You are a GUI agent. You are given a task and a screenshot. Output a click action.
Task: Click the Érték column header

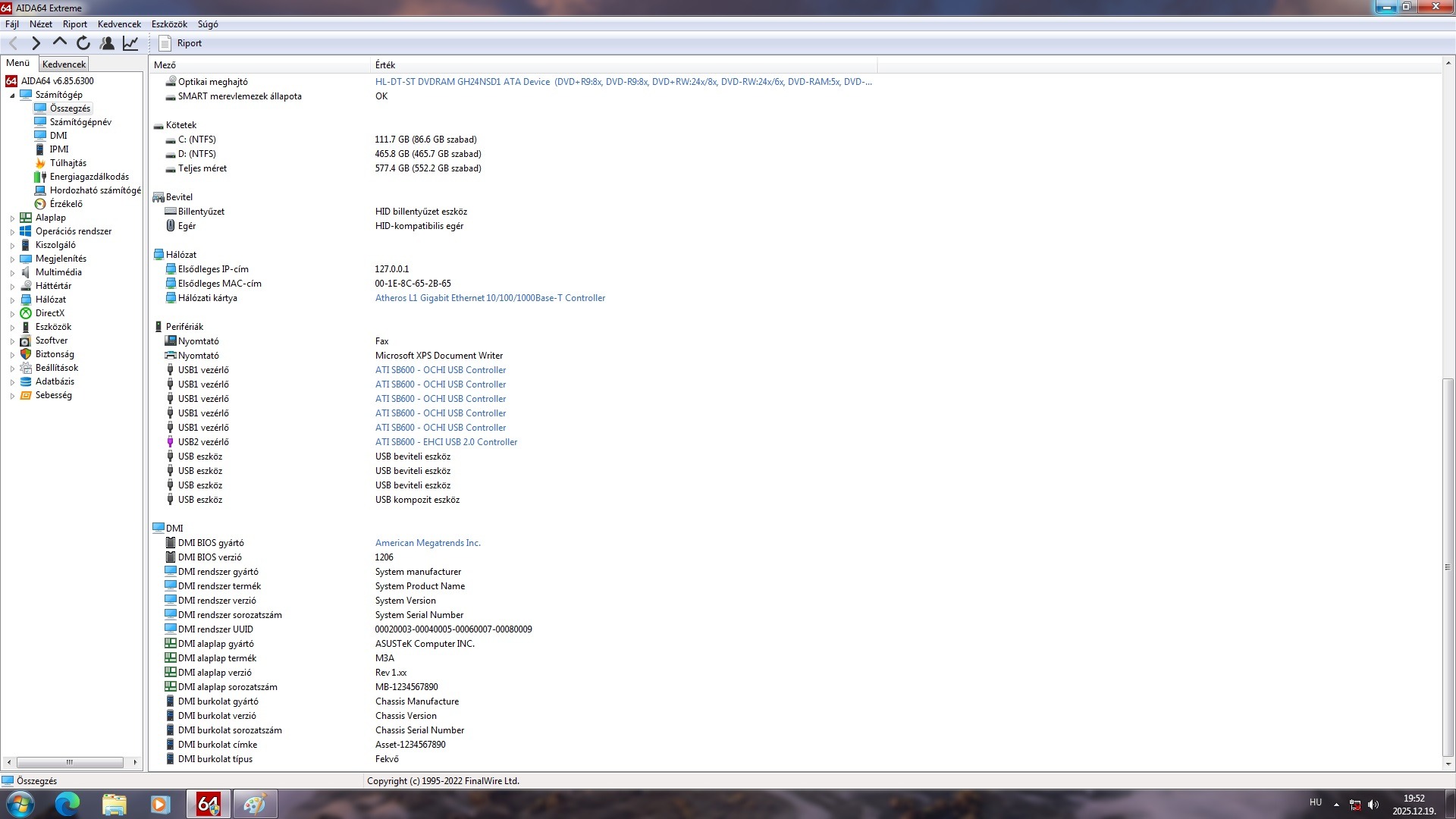(x=385, y=65)
